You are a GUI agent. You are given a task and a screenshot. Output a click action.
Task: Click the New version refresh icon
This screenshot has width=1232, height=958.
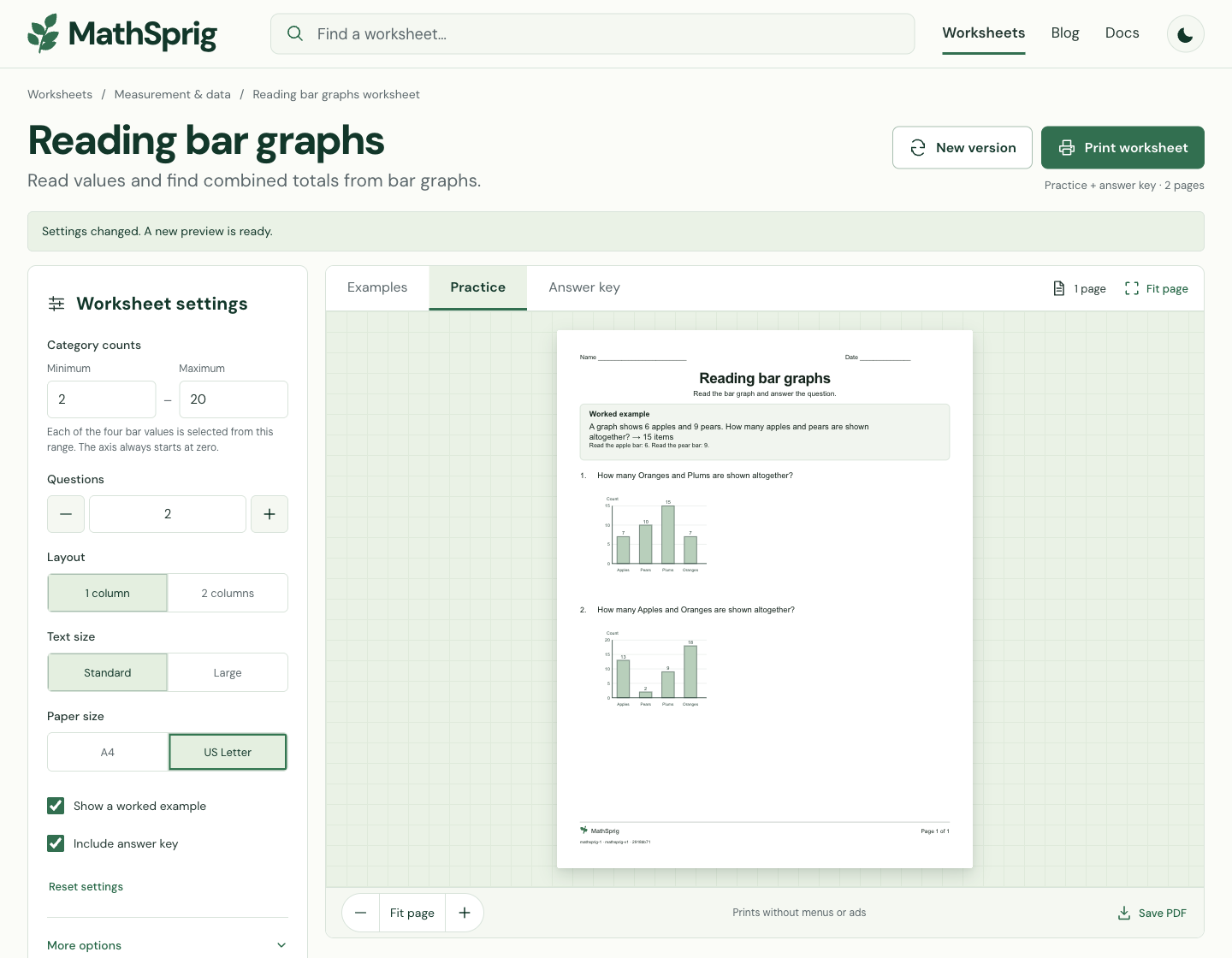pyautogui.click(x=918, y=148)
